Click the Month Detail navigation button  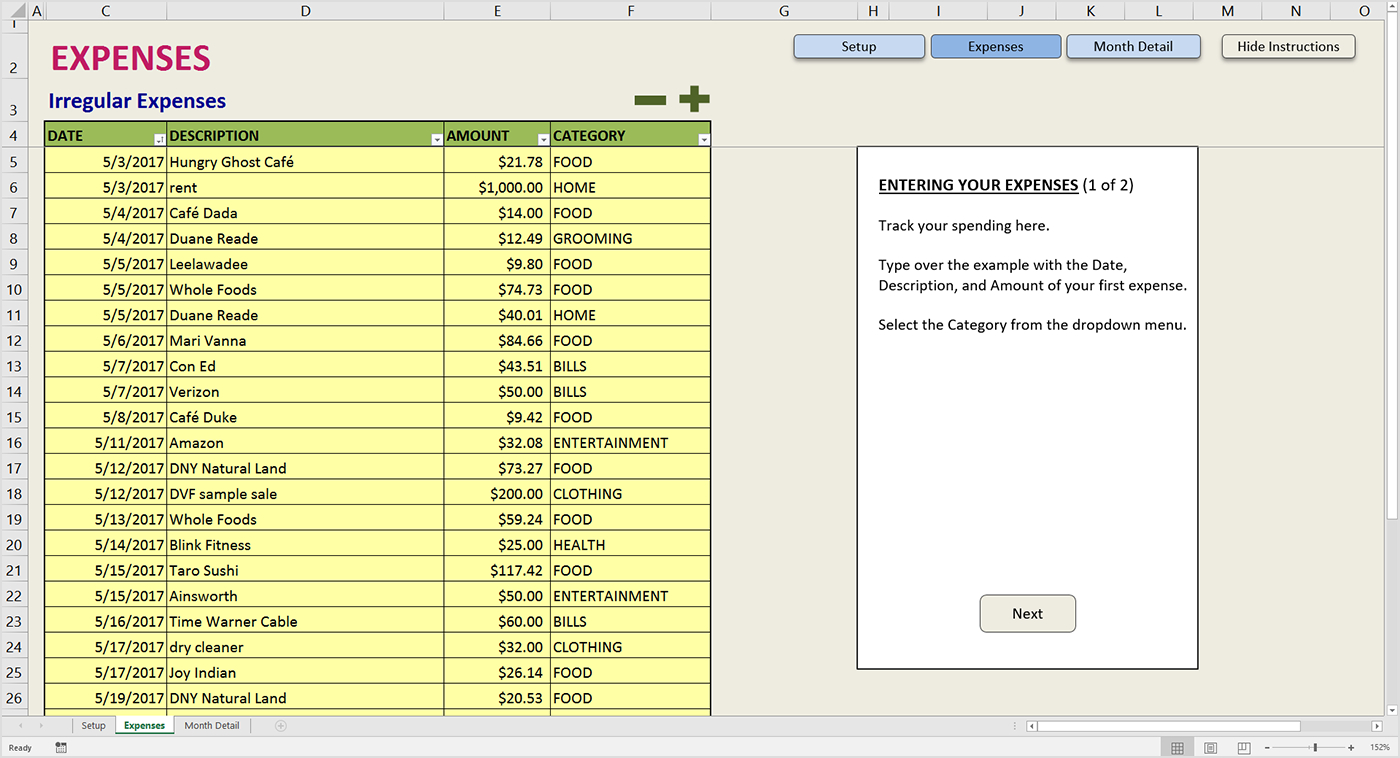point(1133,47)
